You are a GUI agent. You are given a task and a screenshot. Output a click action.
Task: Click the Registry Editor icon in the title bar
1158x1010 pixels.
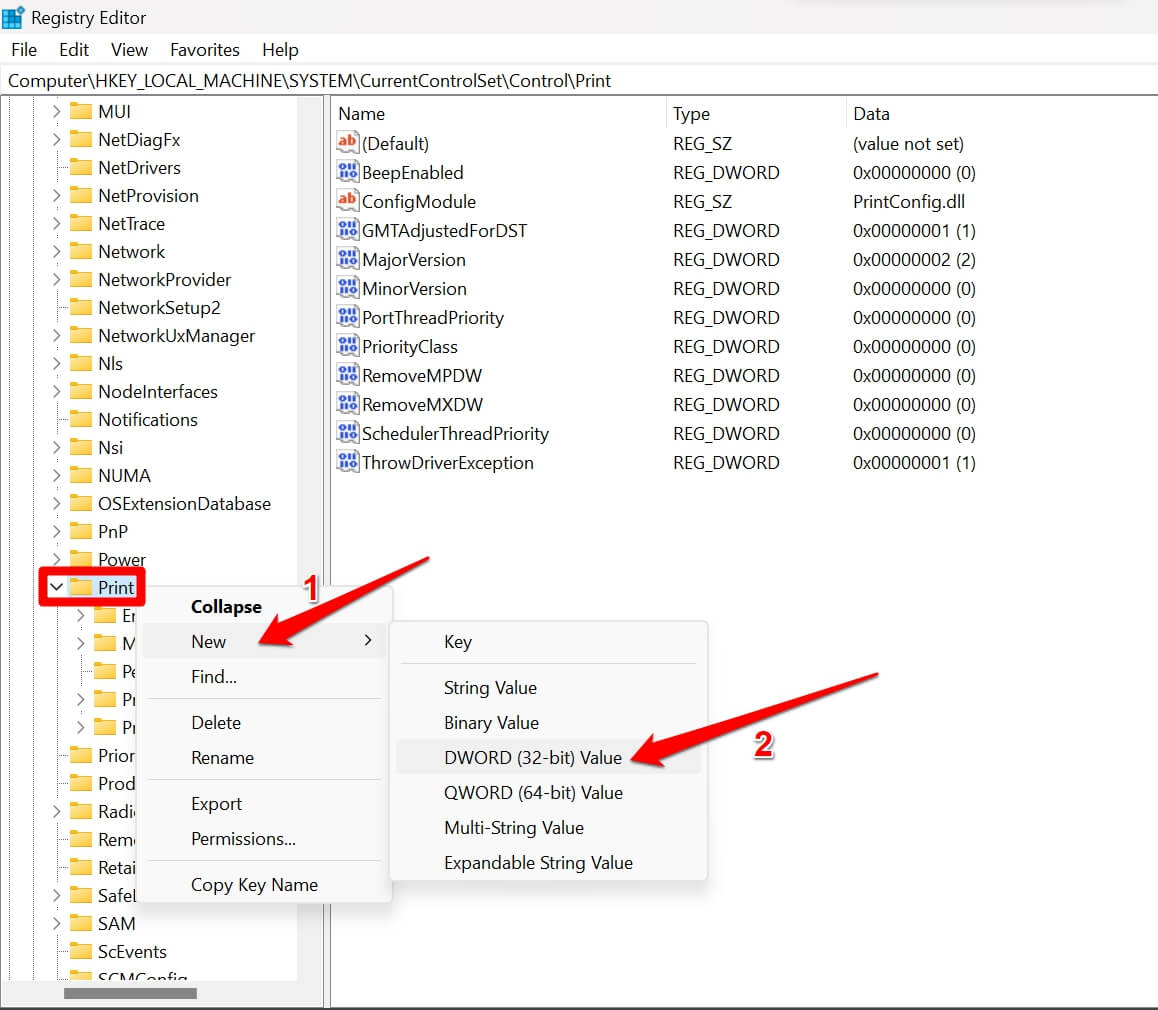pyautogui.click(x=14, y=16)
